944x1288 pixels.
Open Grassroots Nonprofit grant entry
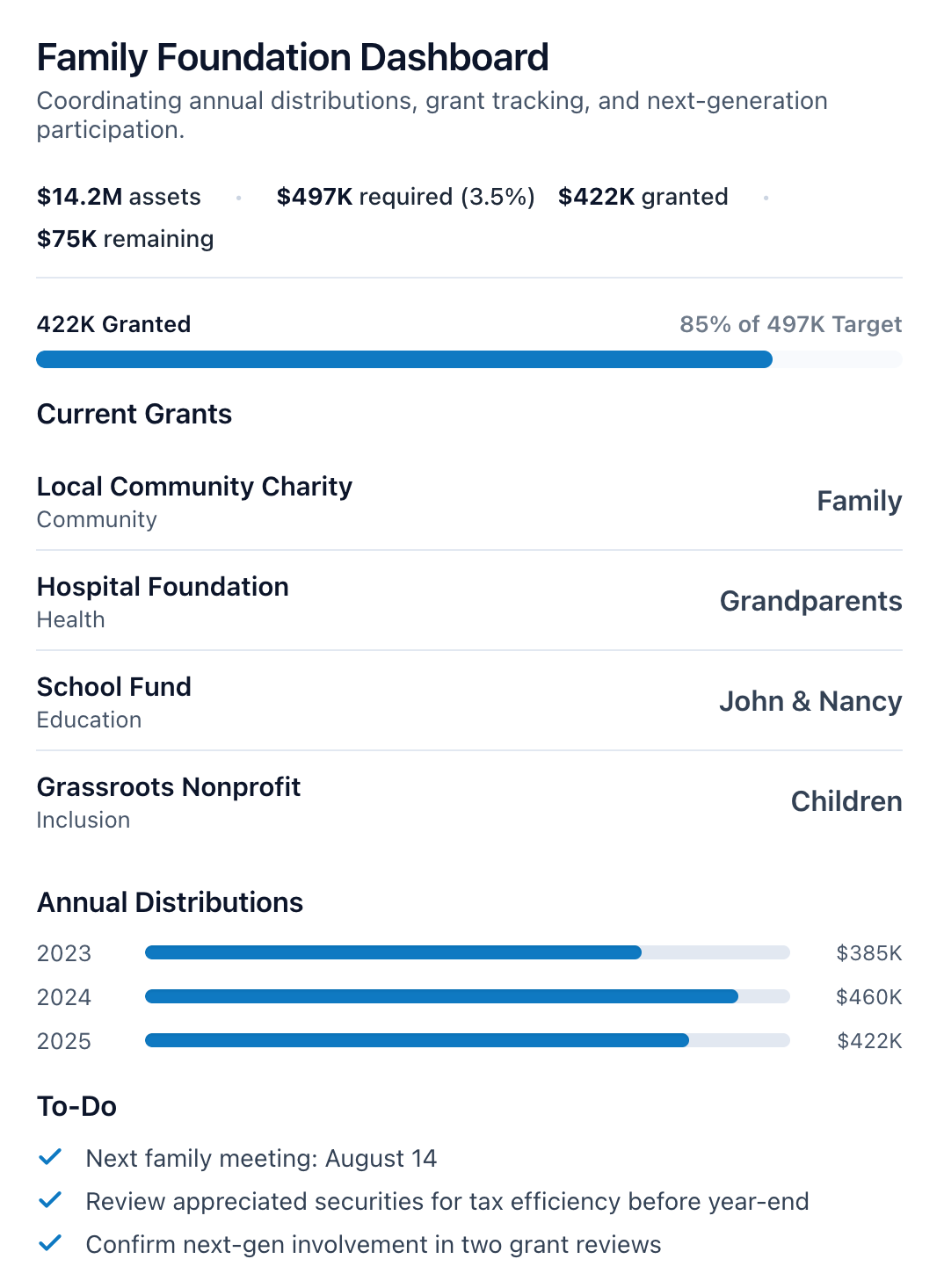[168, 787]
